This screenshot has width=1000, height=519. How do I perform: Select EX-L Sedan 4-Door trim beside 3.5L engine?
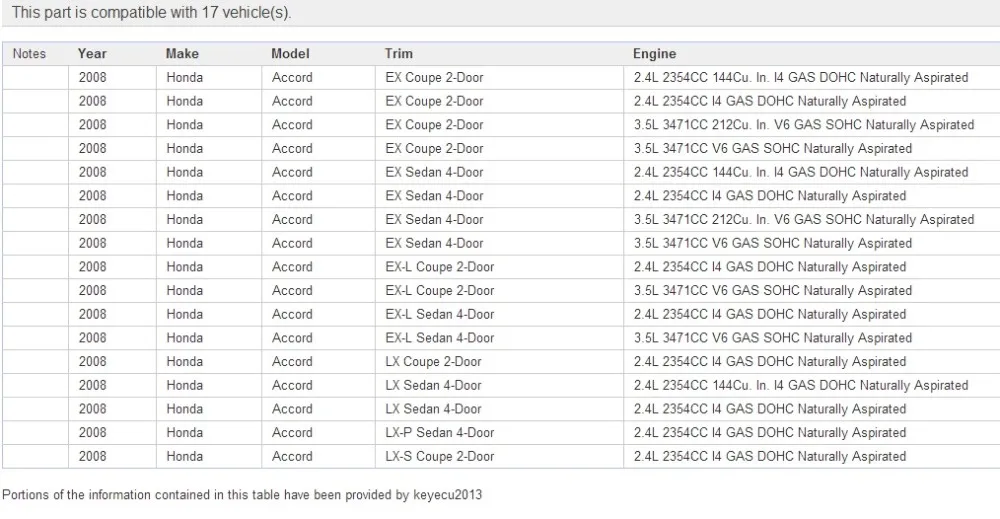click(x=499, y=338)
